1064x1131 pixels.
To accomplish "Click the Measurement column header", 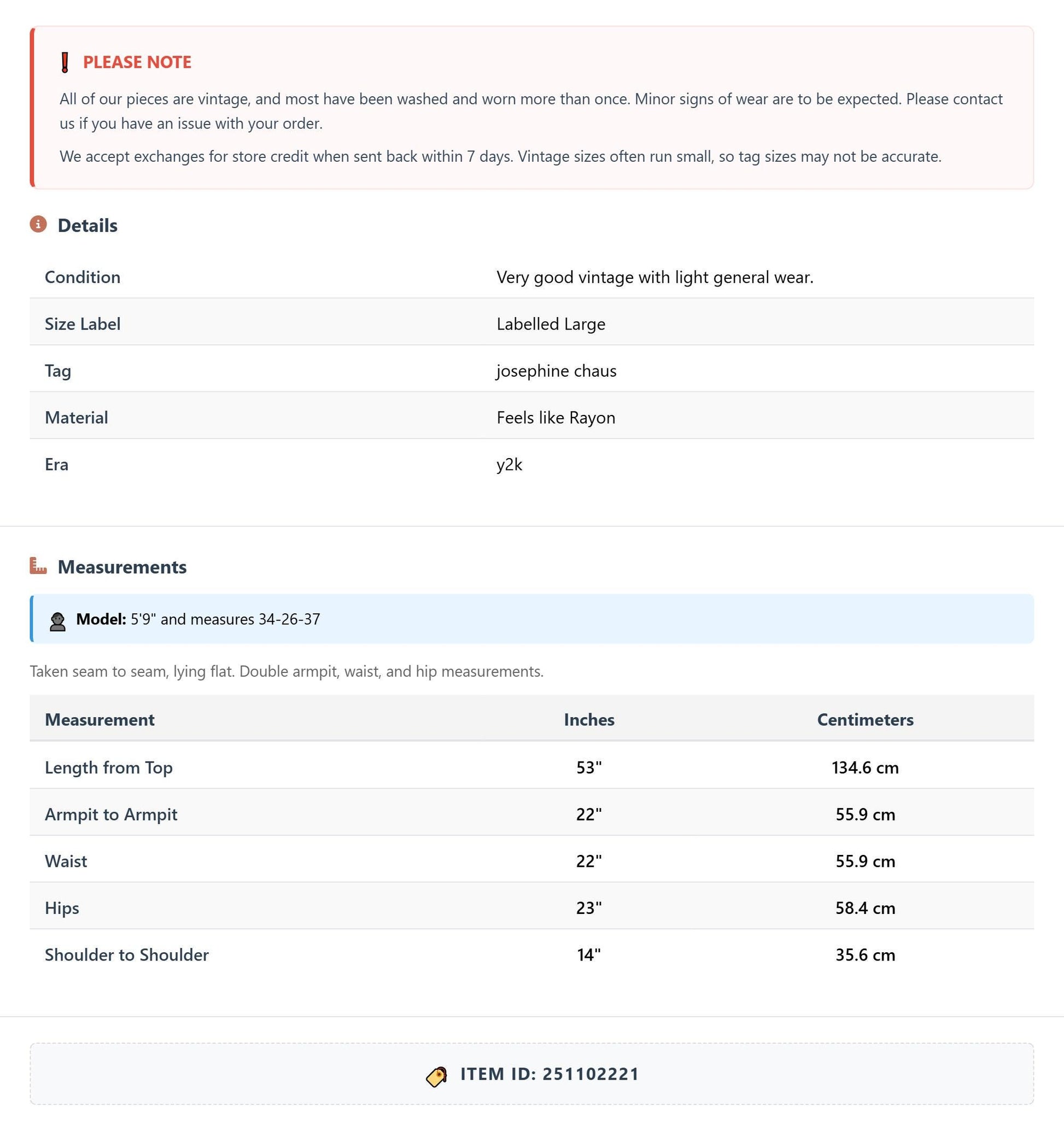I will (100, 719).
